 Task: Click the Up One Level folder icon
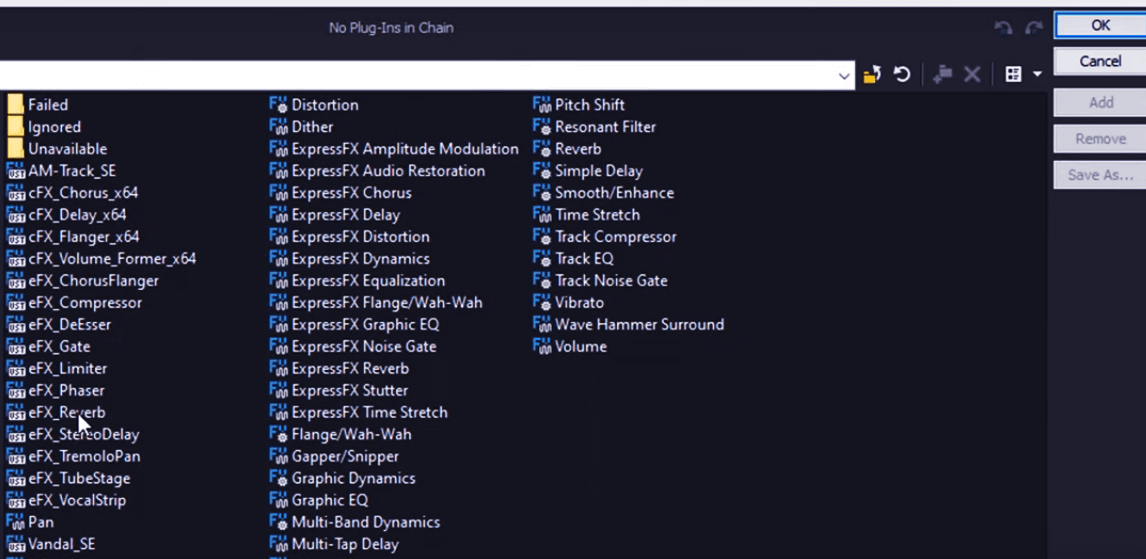[x=871, y=75]
